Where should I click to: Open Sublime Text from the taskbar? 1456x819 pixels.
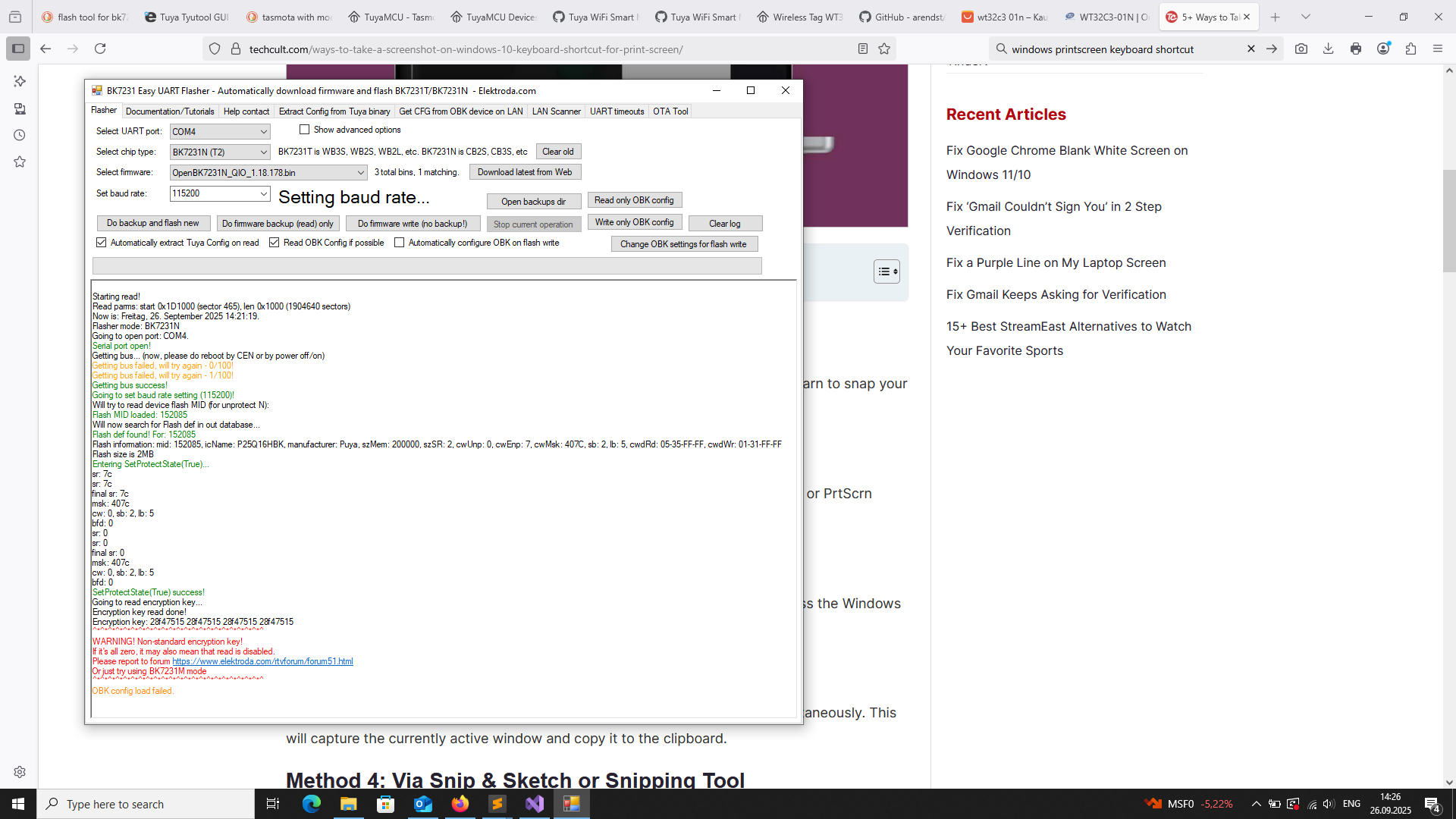point(497,804)
